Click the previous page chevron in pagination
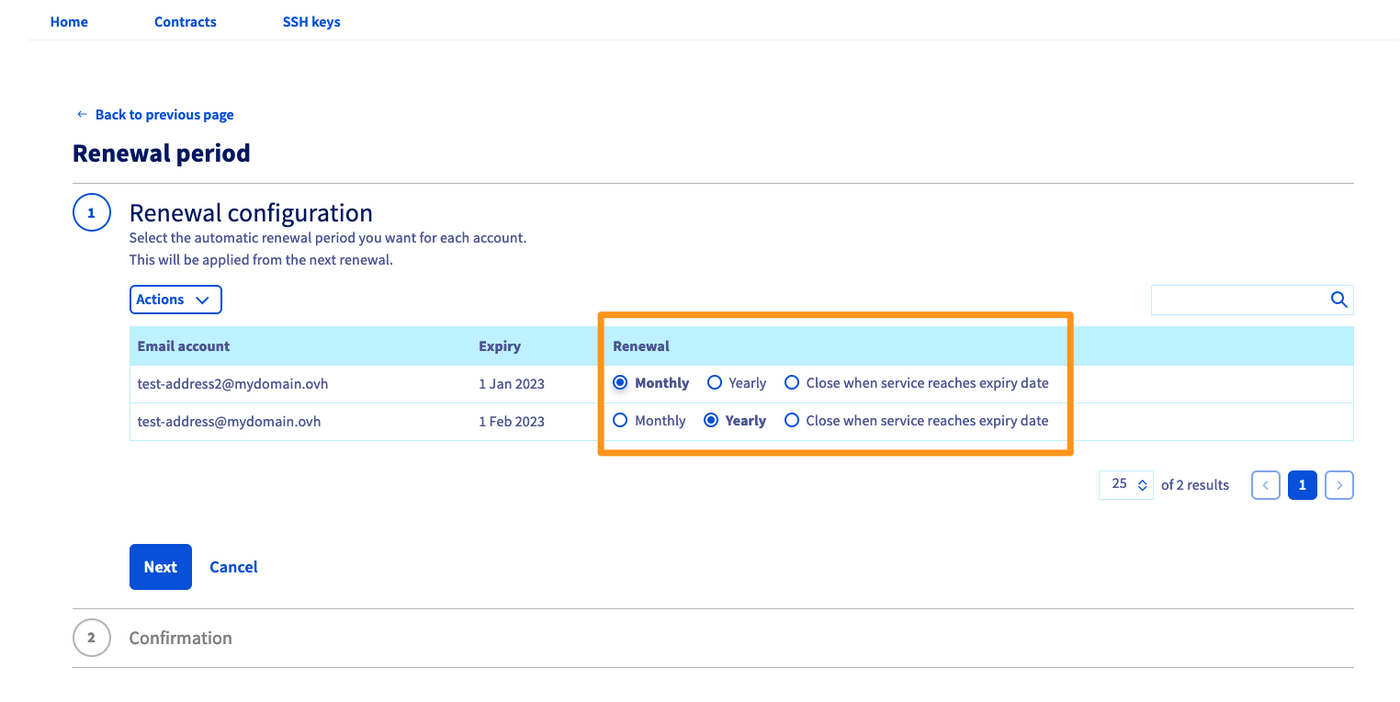Image resolution: width=1400 pixels, height=702 pixels. 1265,484
